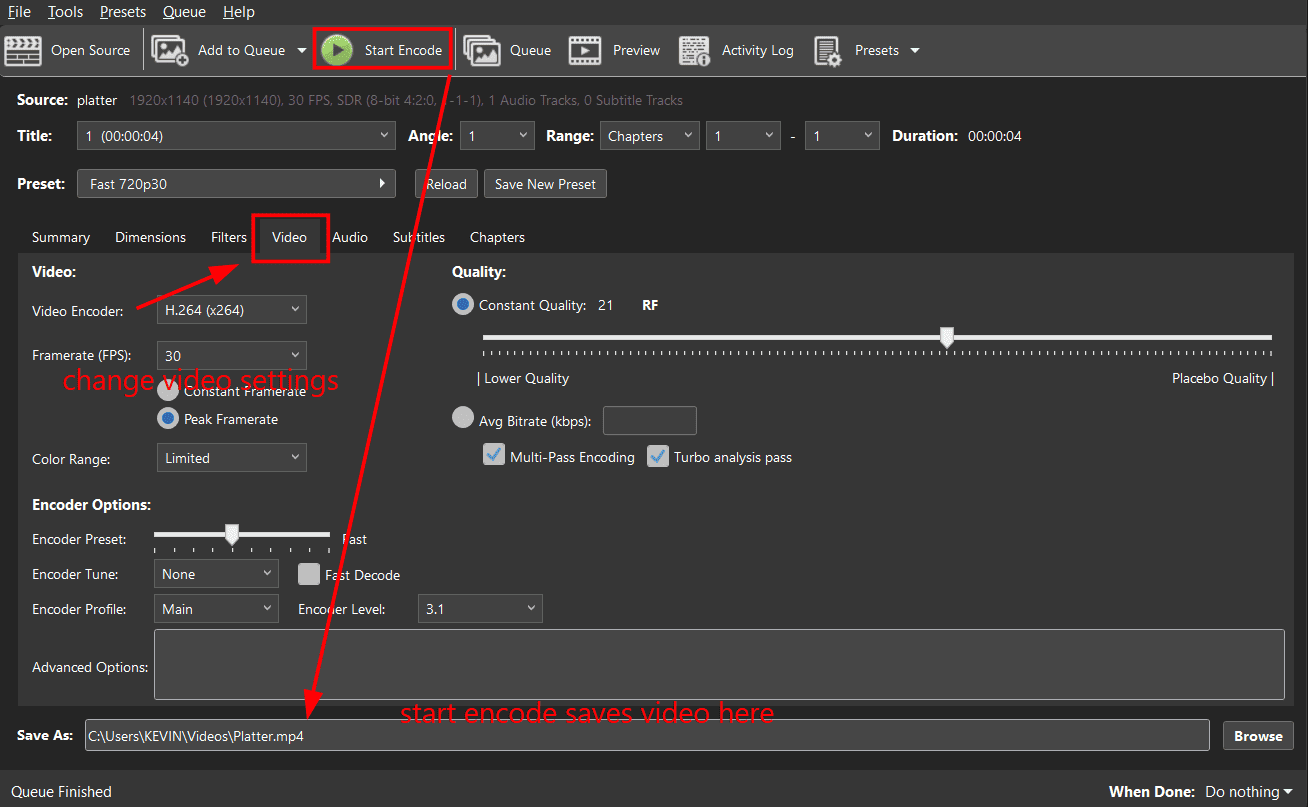Choose the Constant Framerate option
Screen dimensions: 1308x807
pos(168,390)
